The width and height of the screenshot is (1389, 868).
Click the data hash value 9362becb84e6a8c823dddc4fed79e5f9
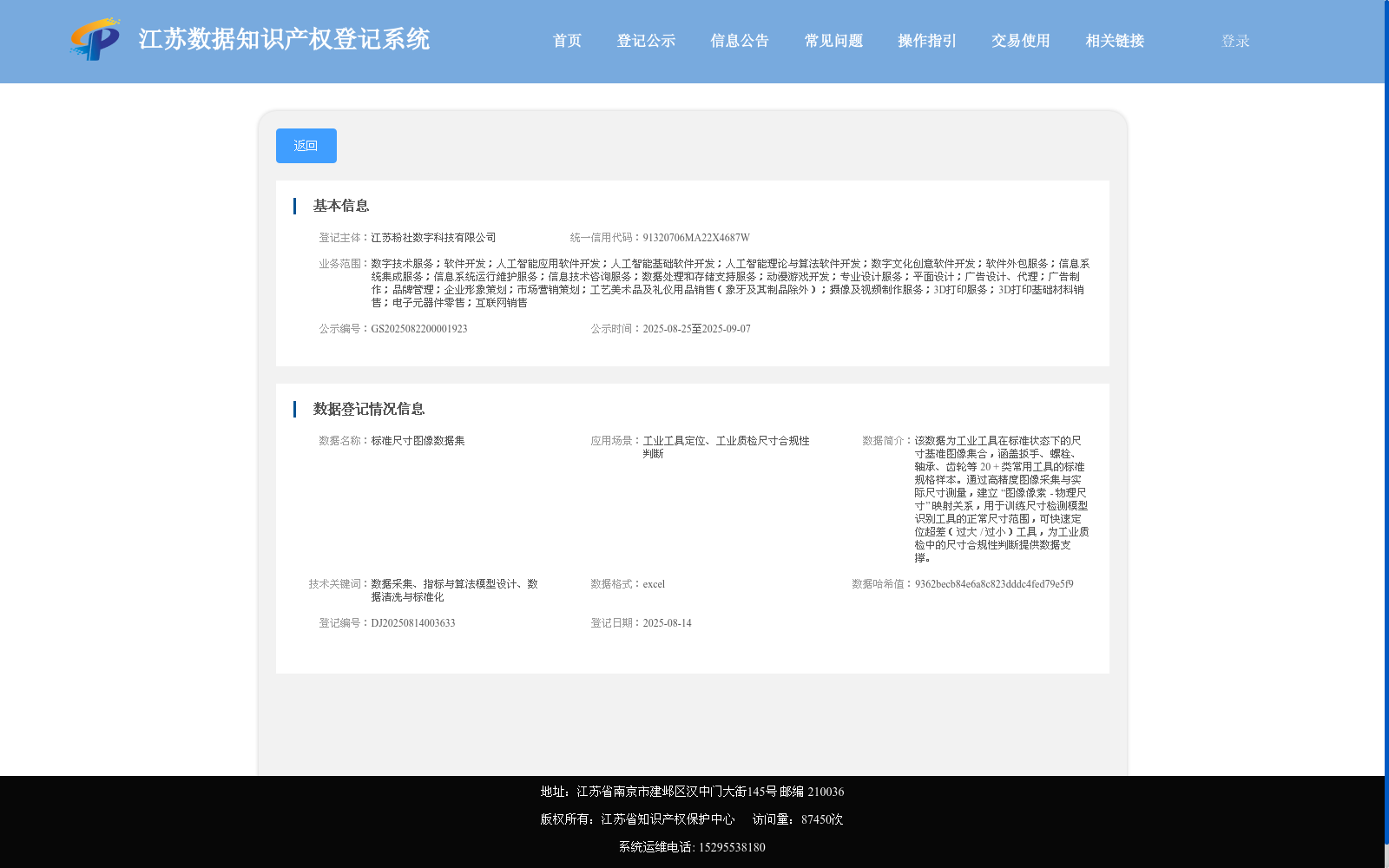click(x=994, y=584)
